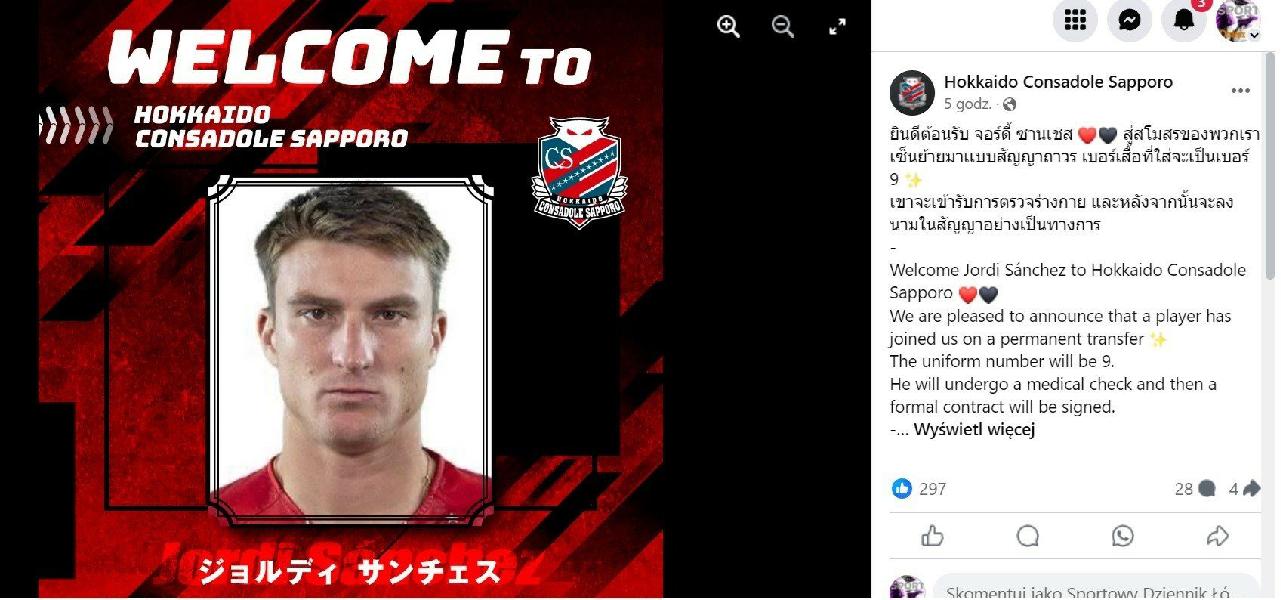Click the comment bubble button
Image resolution: width=1286 pixels, height=600 pixels.
tap(1028, 536)
